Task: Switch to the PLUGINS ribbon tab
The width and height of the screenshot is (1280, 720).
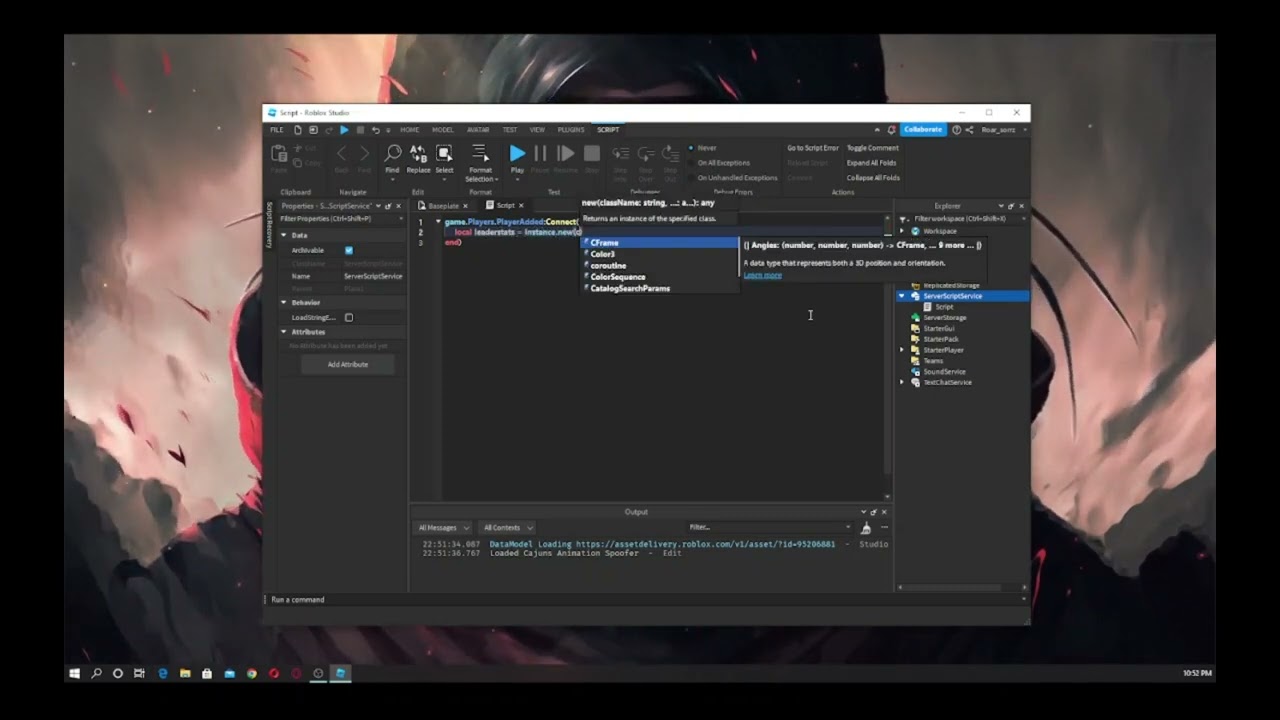Action: click(x=571, y=130)
